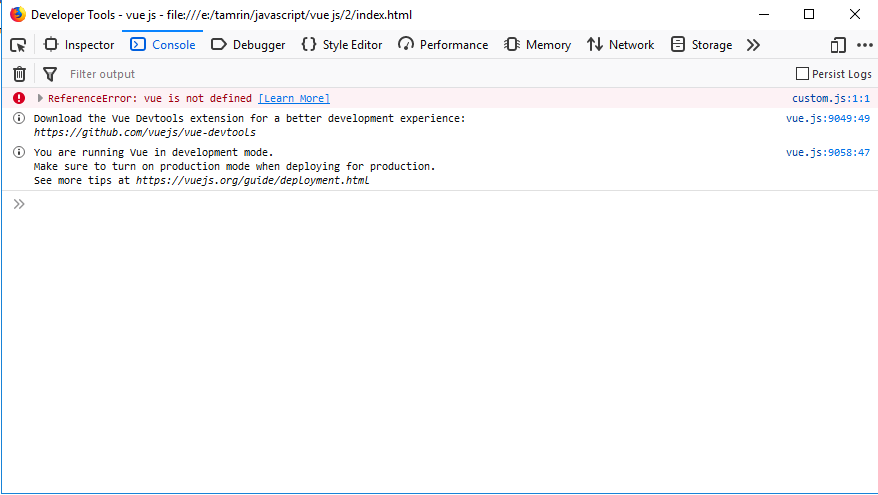878x495 pixels.
Task: Open custom.js:1:1 source location
Action: [830, 98]
